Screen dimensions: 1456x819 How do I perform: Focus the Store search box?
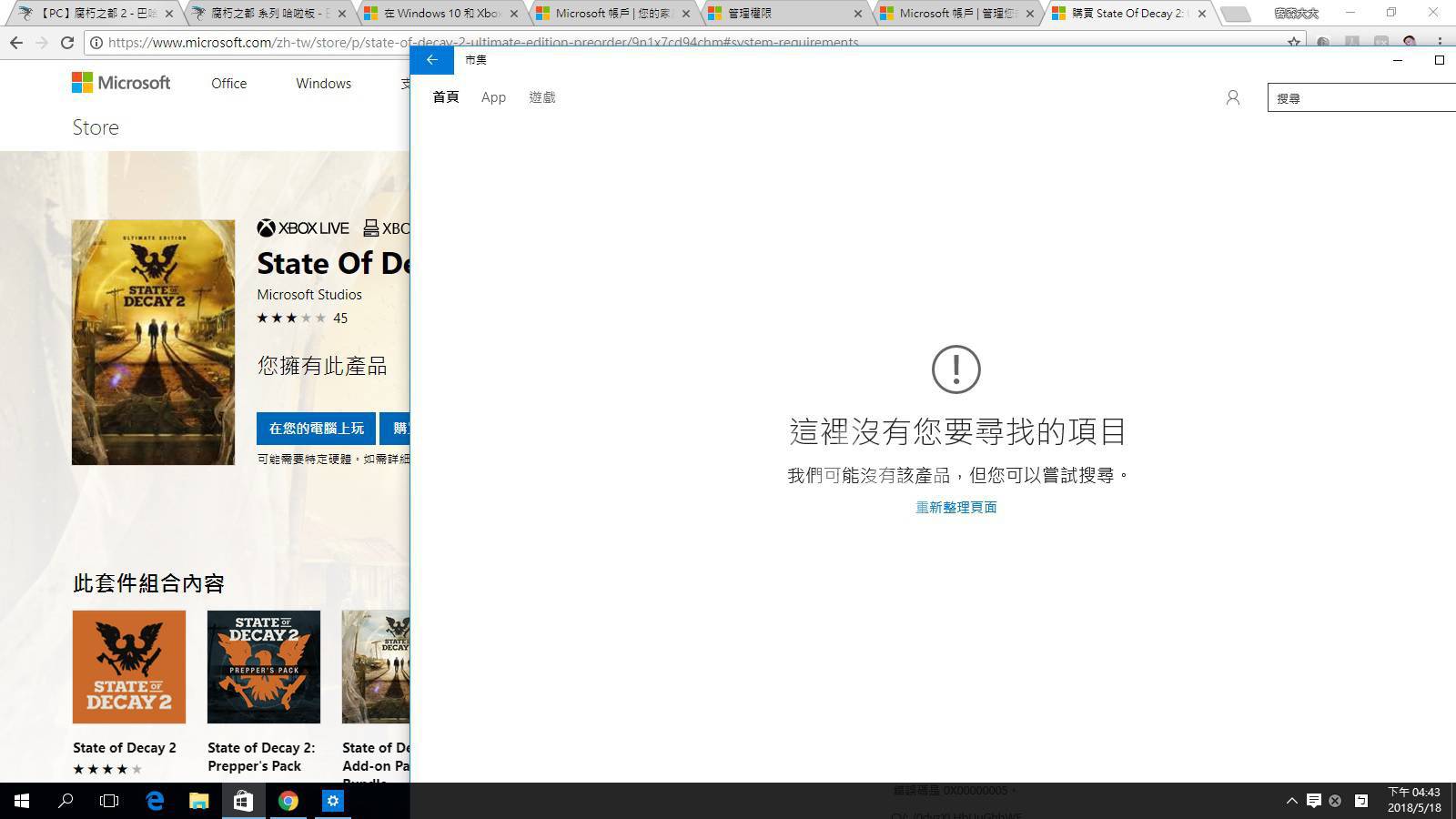[x=1362, y=97]
